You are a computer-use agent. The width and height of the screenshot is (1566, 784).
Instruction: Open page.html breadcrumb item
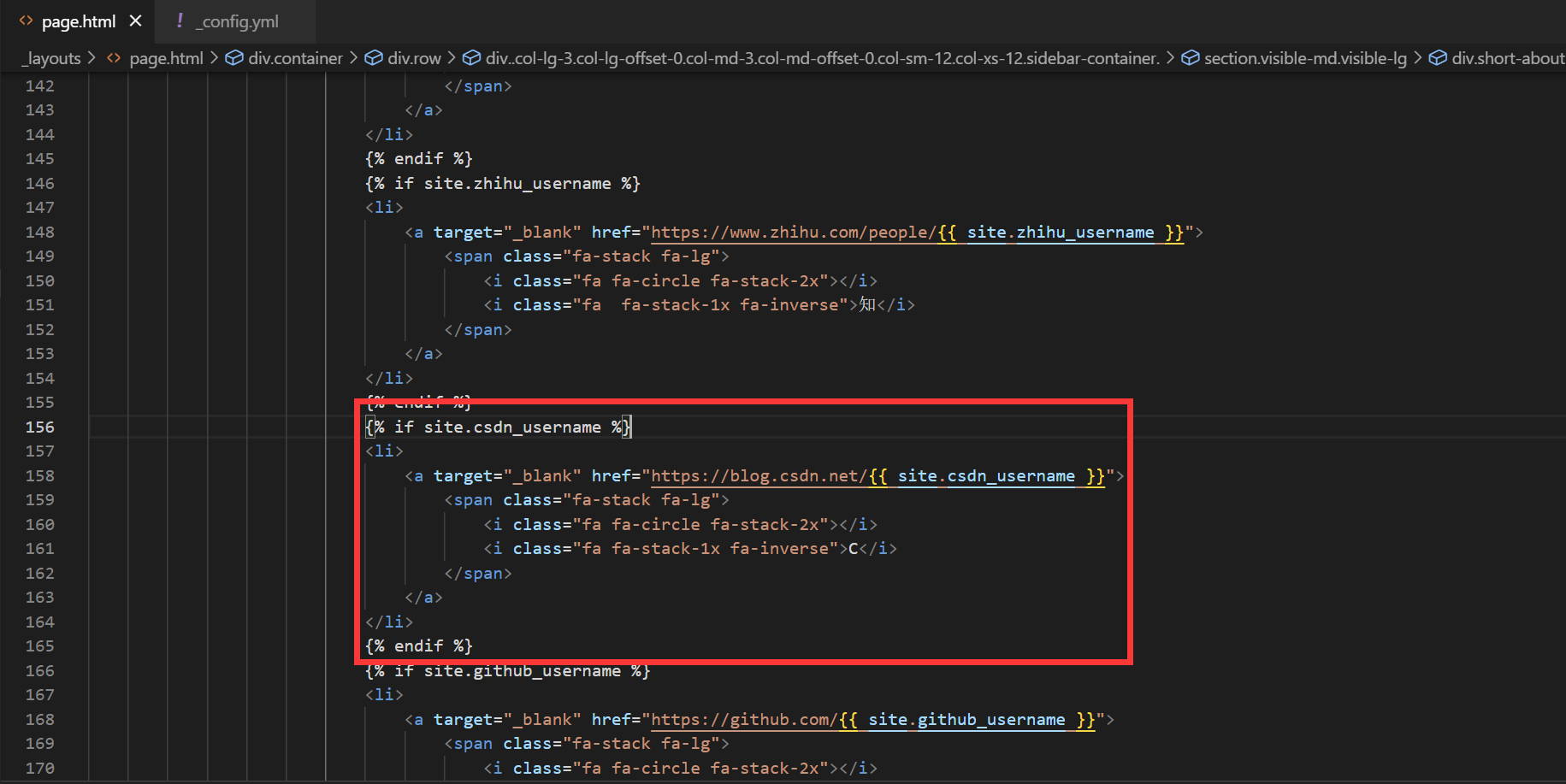(166, 58)
